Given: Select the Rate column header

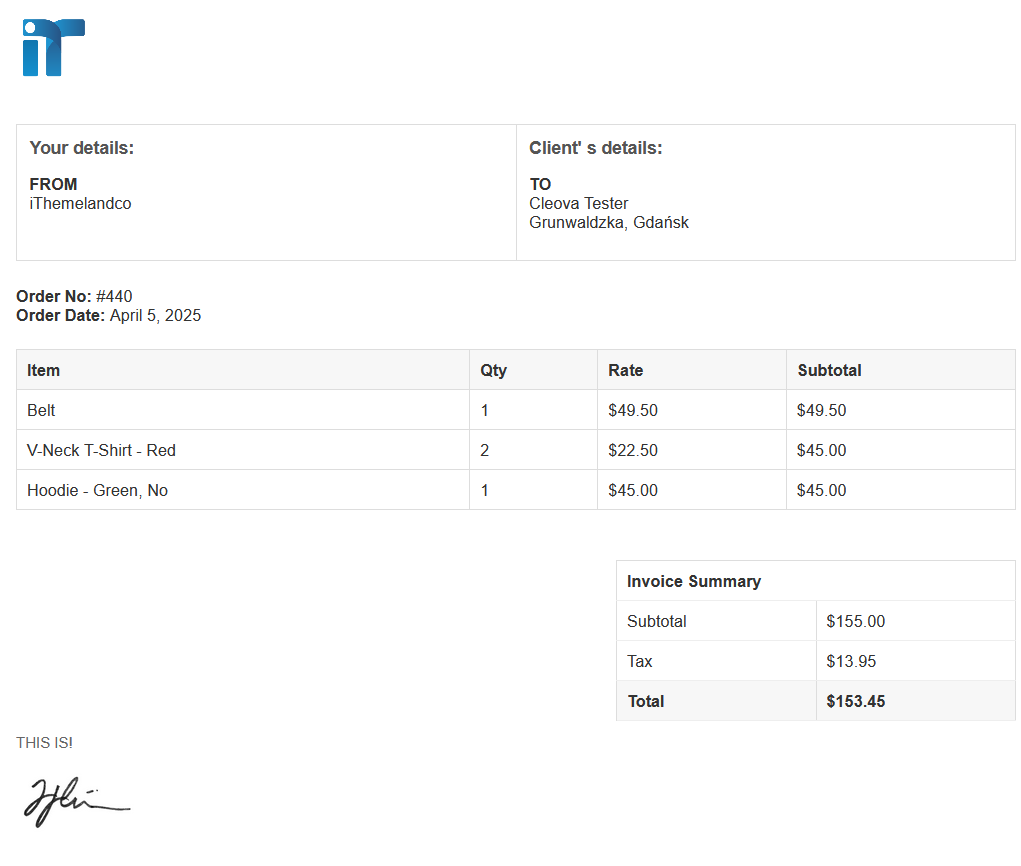Looking at the screenshot, I should tap(625, 370).
